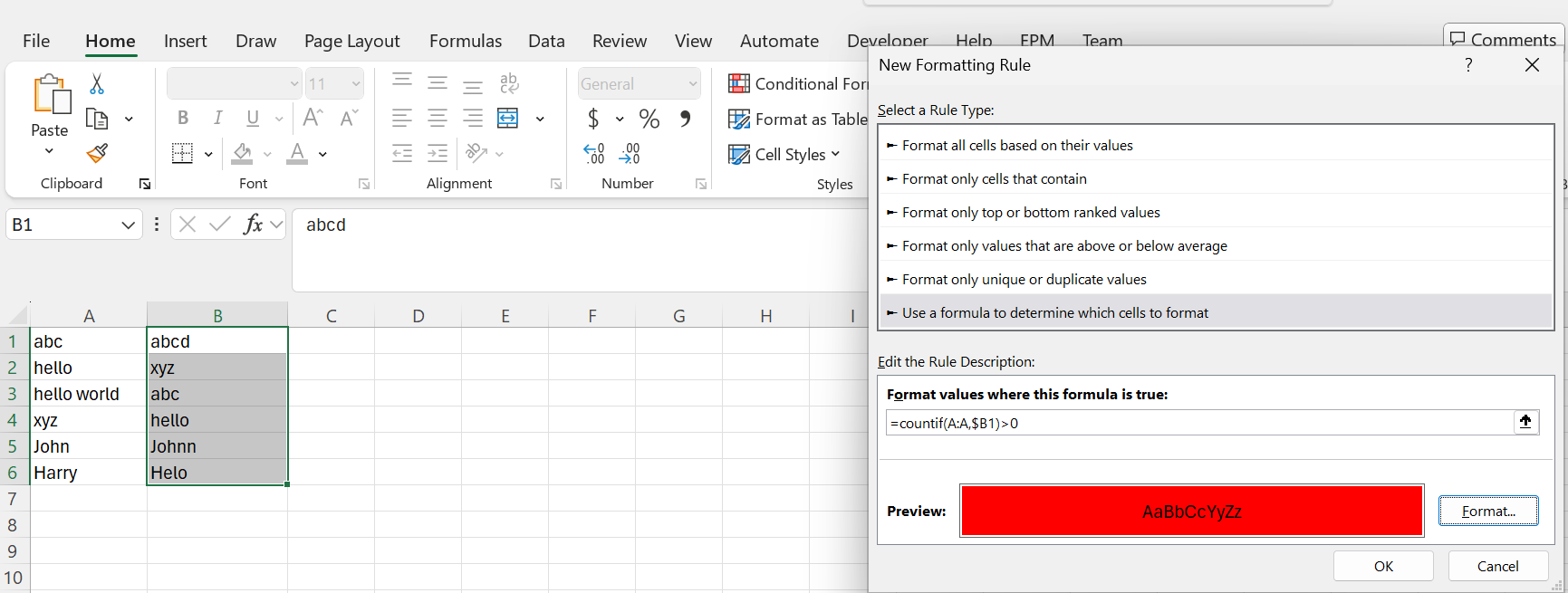Click the Percent Style icon
Screen dimensions: 1568x593
pos(649,119)
